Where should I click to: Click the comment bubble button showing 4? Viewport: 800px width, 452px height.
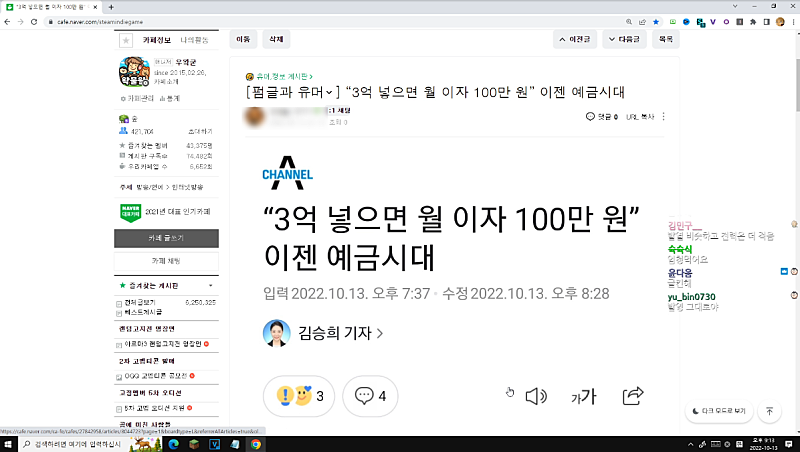[x=370, y=396]
